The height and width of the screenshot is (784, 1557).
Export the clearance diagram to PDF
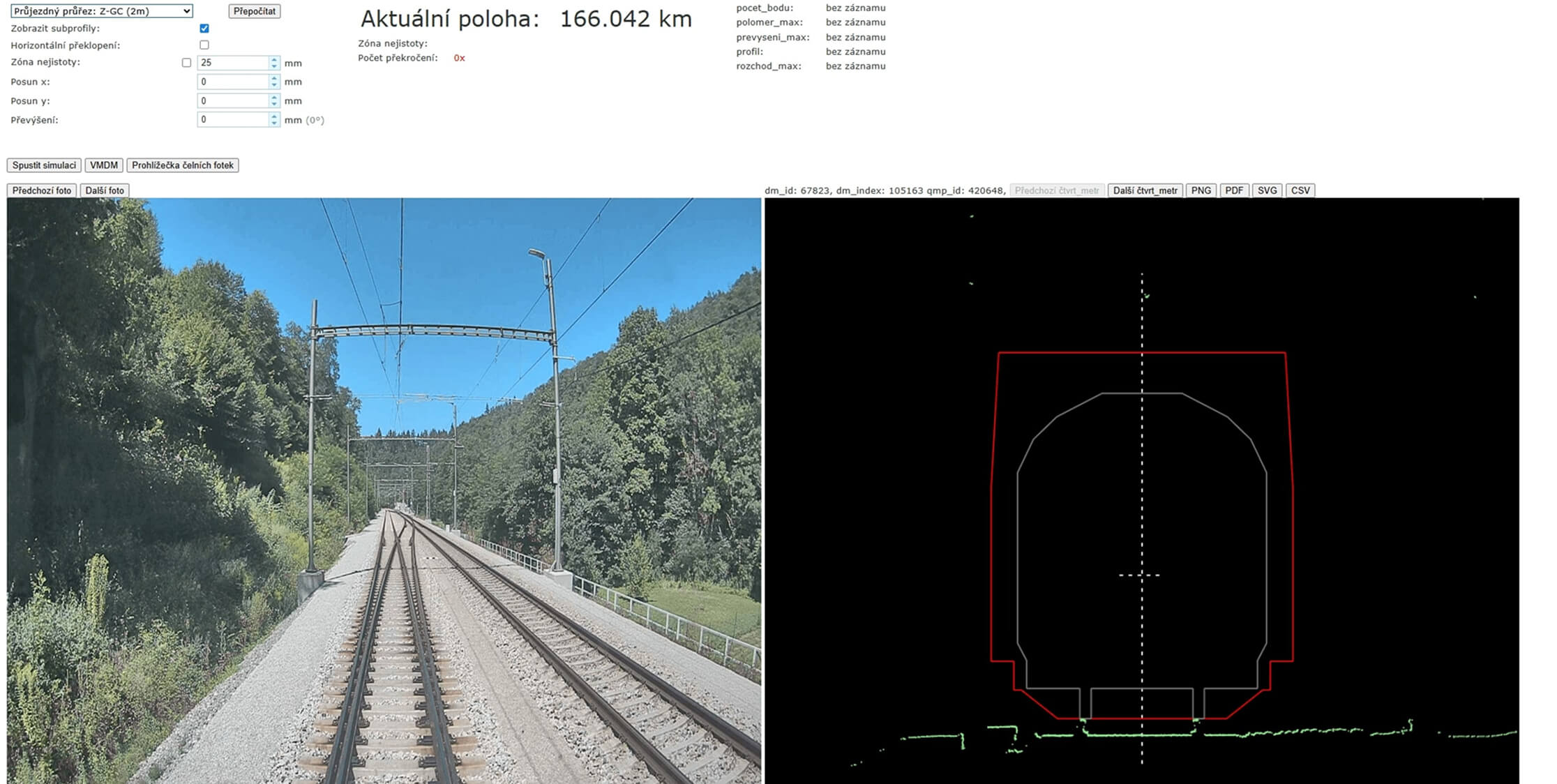1235,190
